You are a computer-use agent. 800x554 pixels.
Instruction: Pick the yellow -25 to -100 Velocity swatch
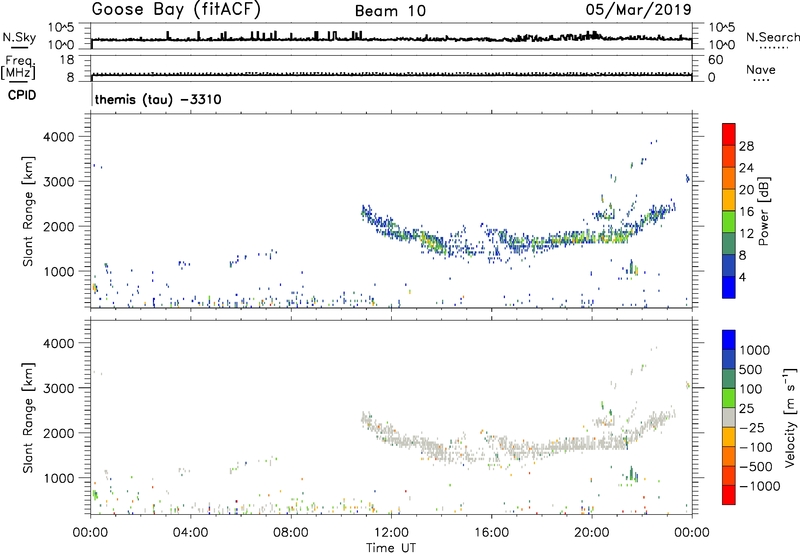pos(729,437)
